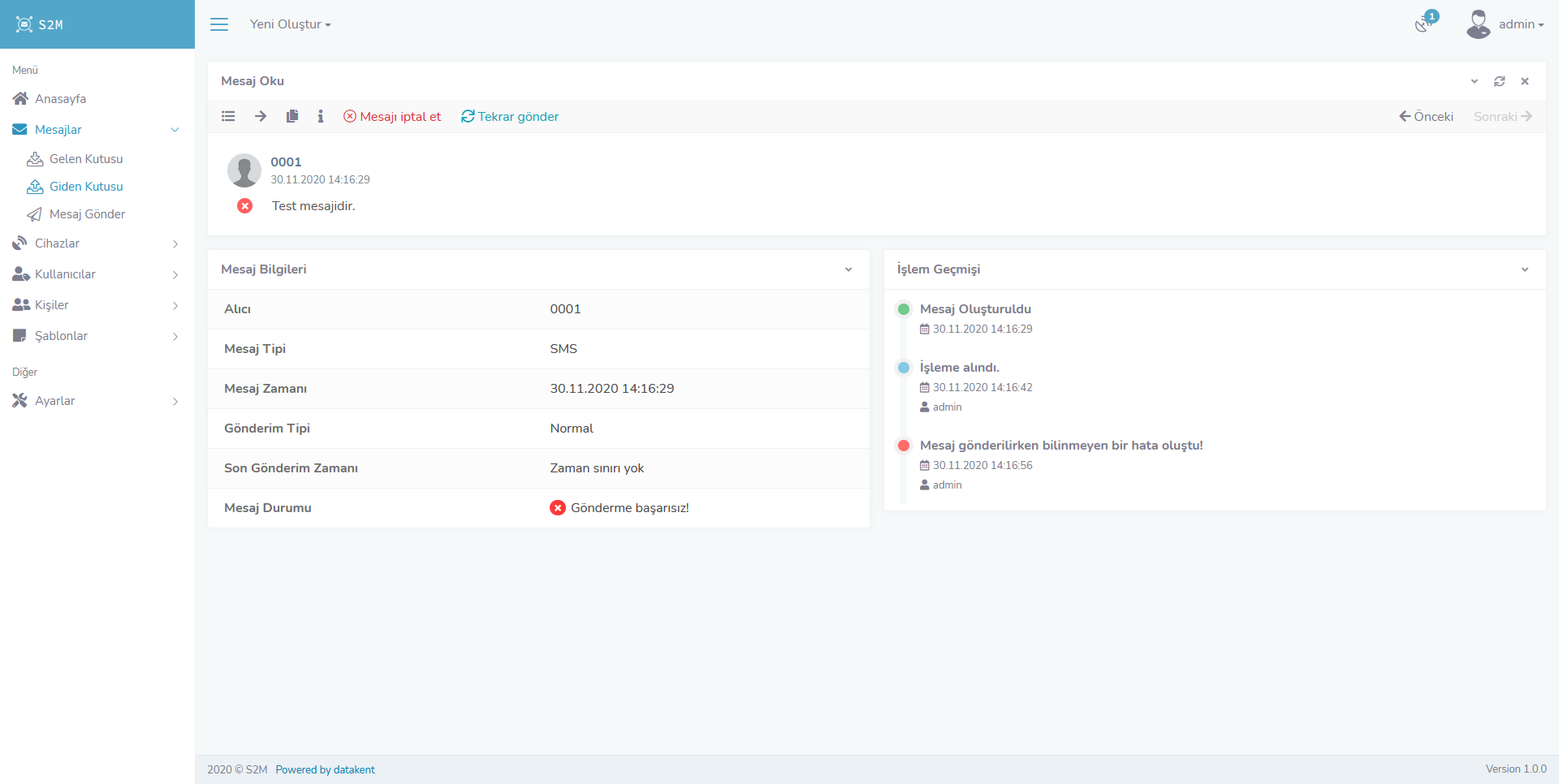Open the device notifications icon with badge
This screenshot has height=784, width=1559.
(x=1423, y=24)
